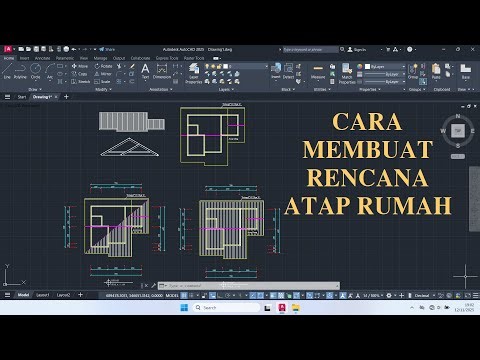Toggle the grid display in status bar

[184, 295]
